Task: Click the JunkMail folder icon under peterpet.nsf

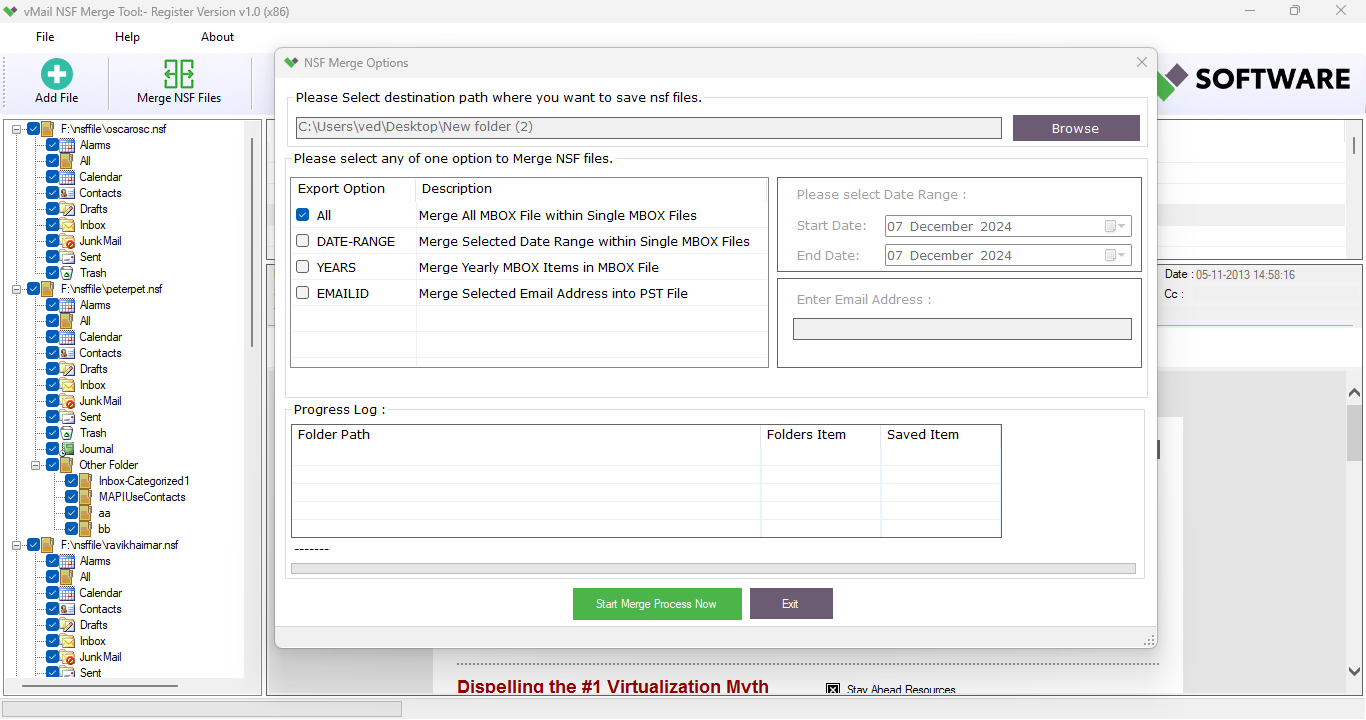Action: 67,401
